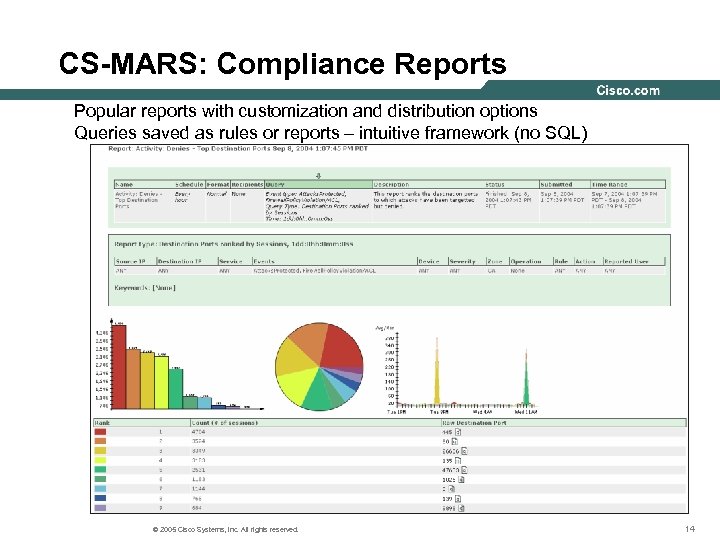
Task: Click the port info icon in the rank 5 row
Action: coord(464,470)
